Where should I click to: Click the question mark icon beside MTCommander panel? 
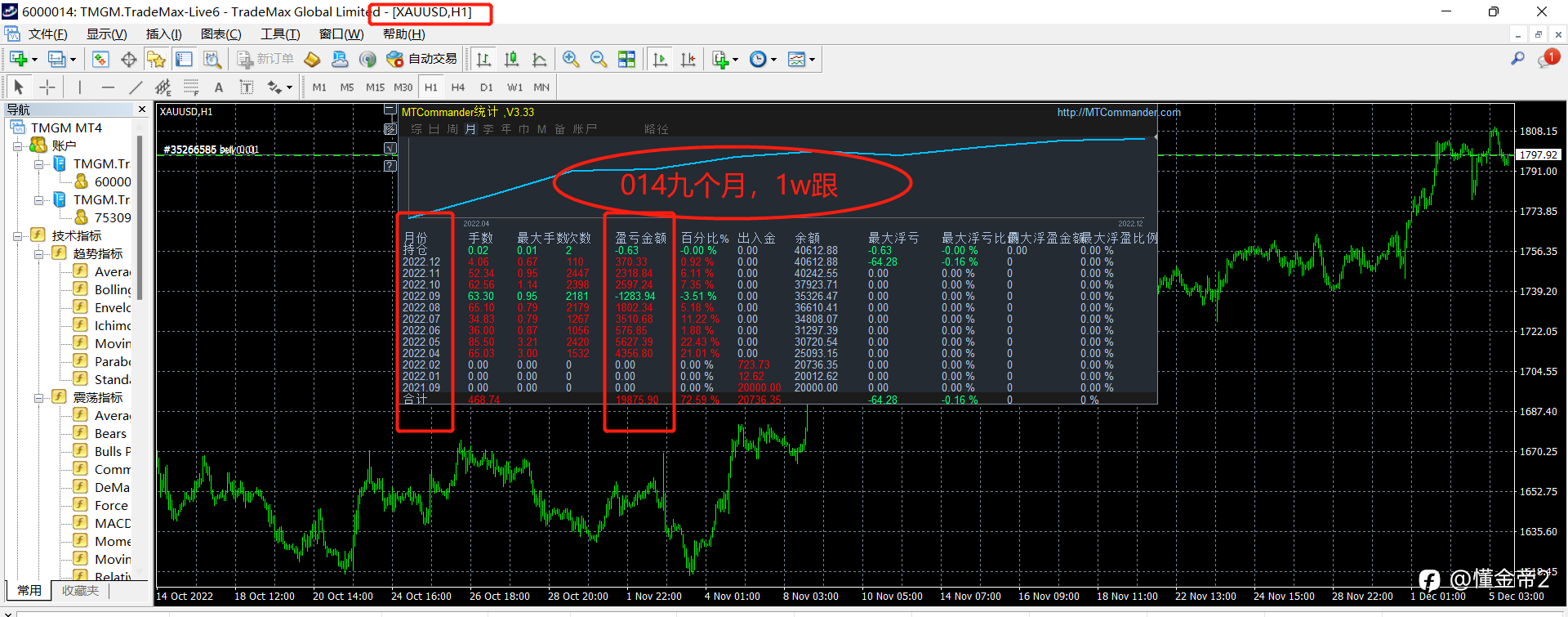(x=390, y=166)
